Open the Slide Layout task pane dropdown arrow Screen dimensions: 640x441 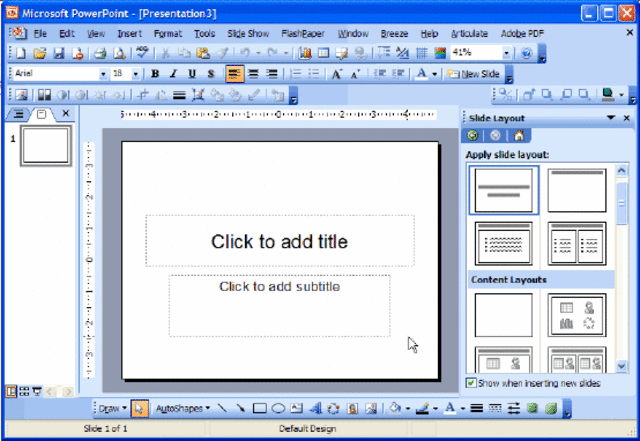611,118
